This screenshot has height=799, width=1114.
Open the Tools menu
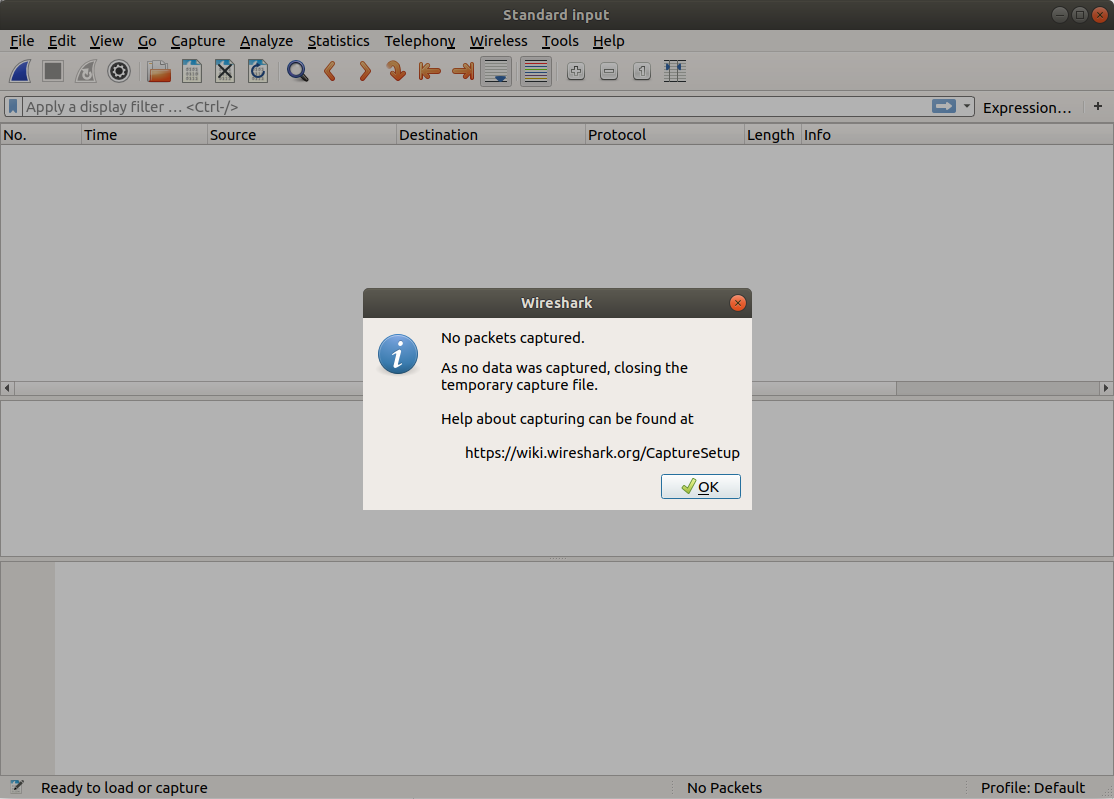(560, 41)
